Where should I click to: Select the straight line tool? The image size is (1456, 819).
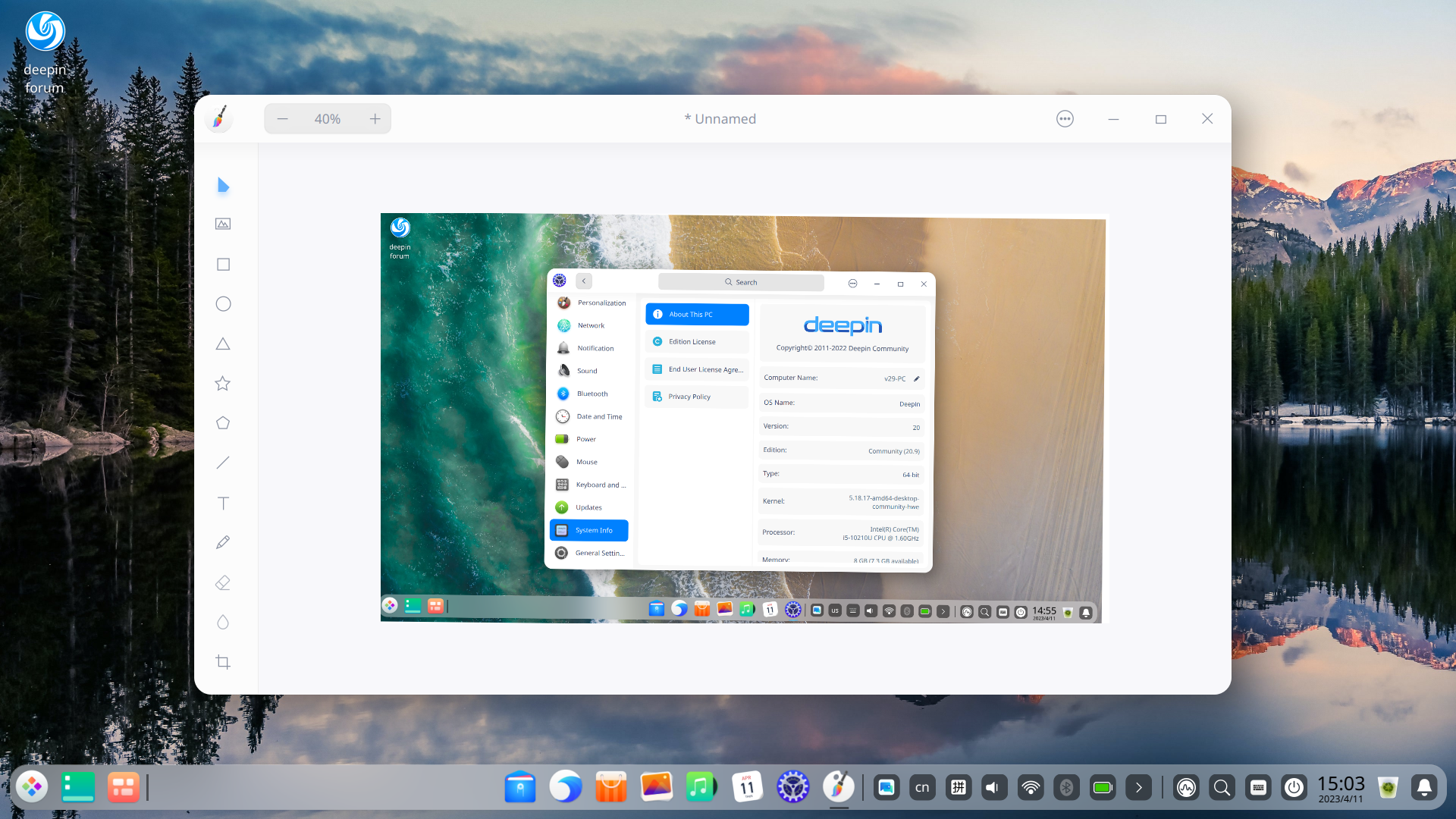coord(222,463)
